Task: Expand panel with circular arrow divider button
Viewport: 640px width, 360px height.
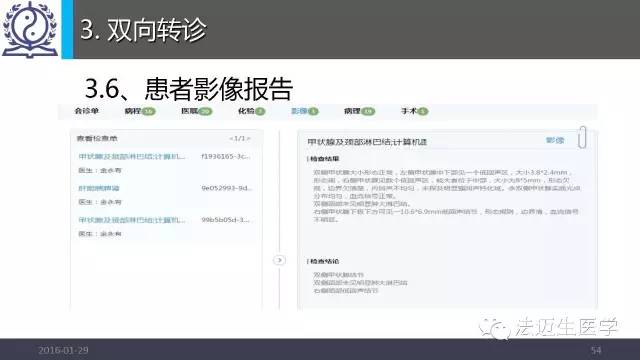Action: click(279, 260)
